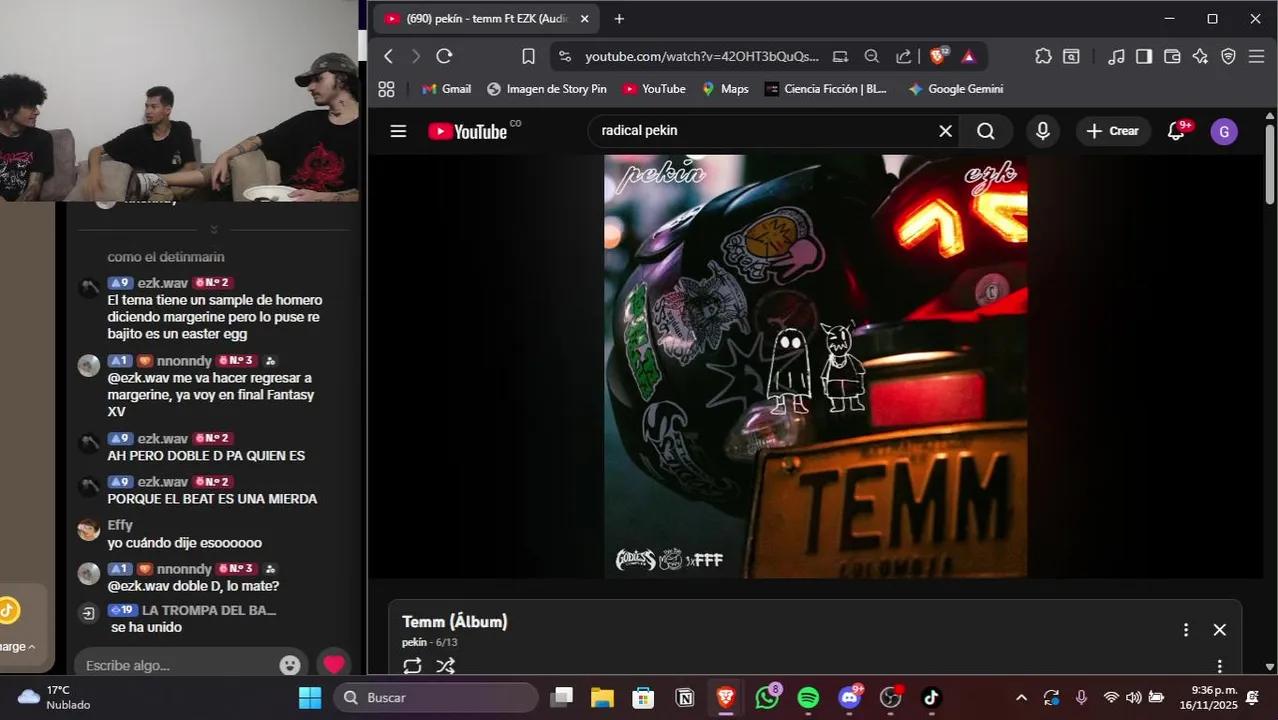This screenshot has height=720, width=1278.
Task: Toggle shuffle for the Temm album playlist
Action: (446, 665)
